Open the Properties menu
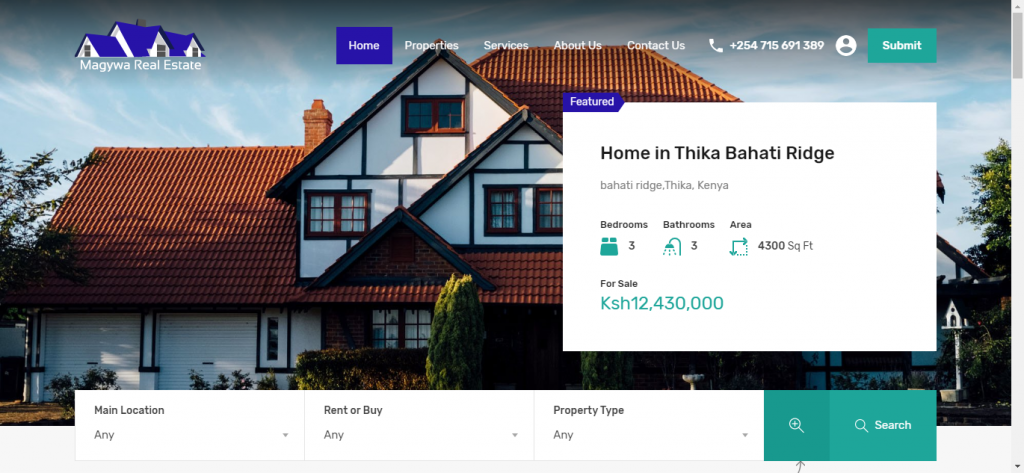 pos(431,46)
